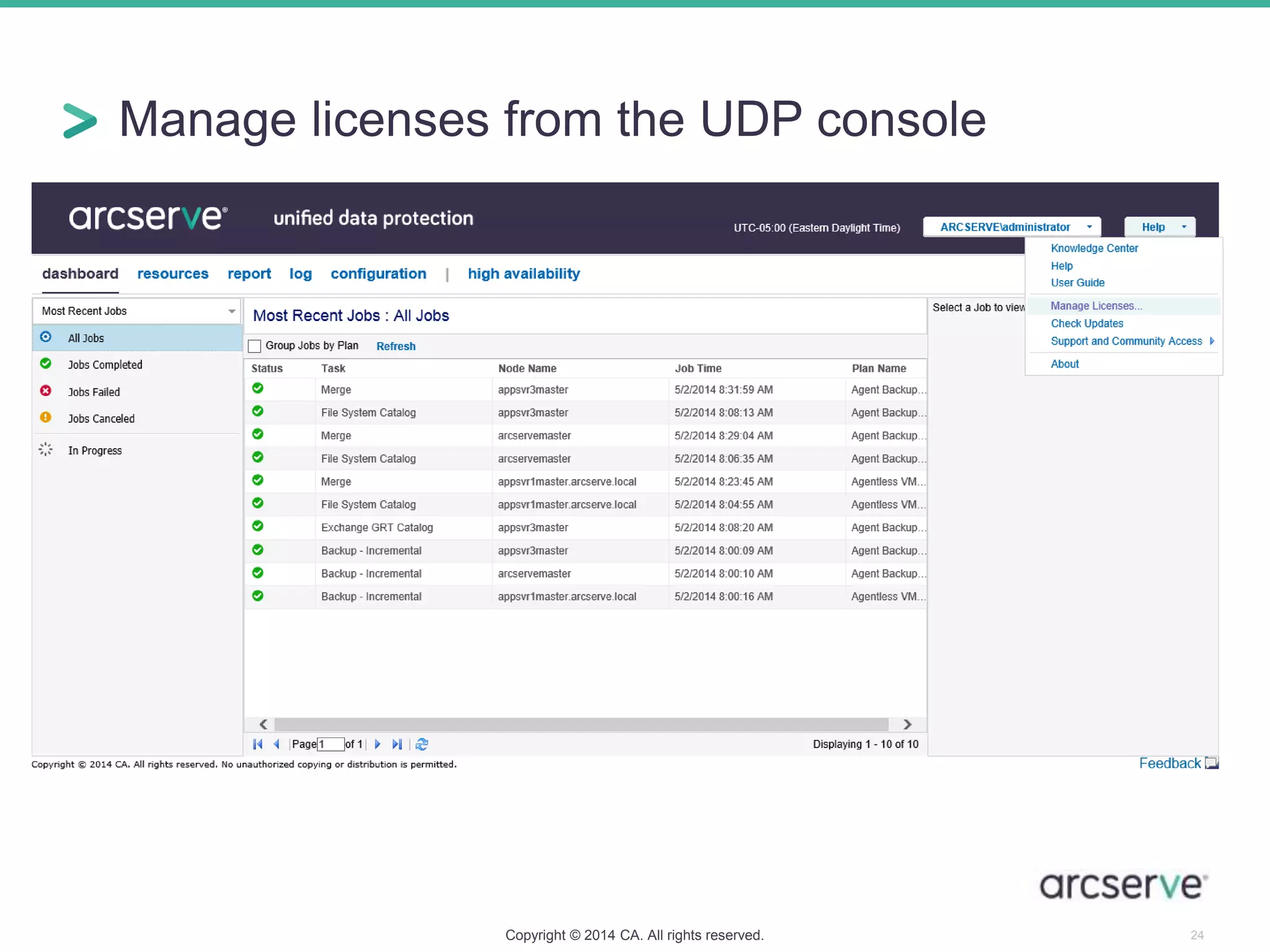Choose About menu item

pyautogui.click(x=1065, y=364)
